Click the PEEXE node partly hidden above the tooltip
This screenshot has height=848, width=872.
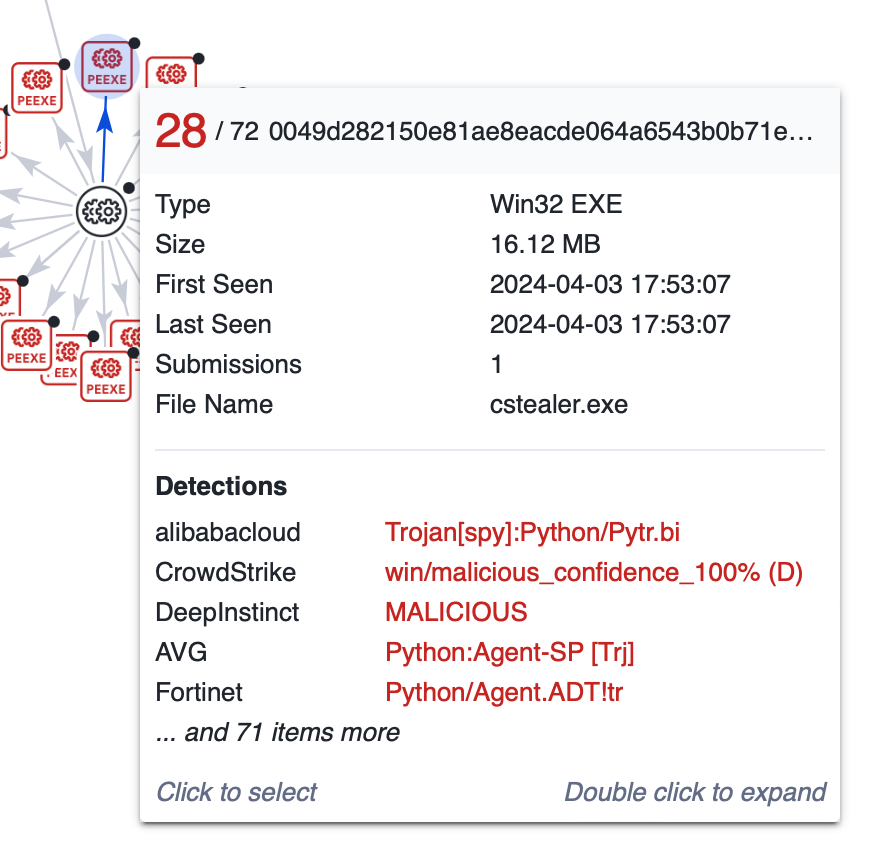[172, 74]
